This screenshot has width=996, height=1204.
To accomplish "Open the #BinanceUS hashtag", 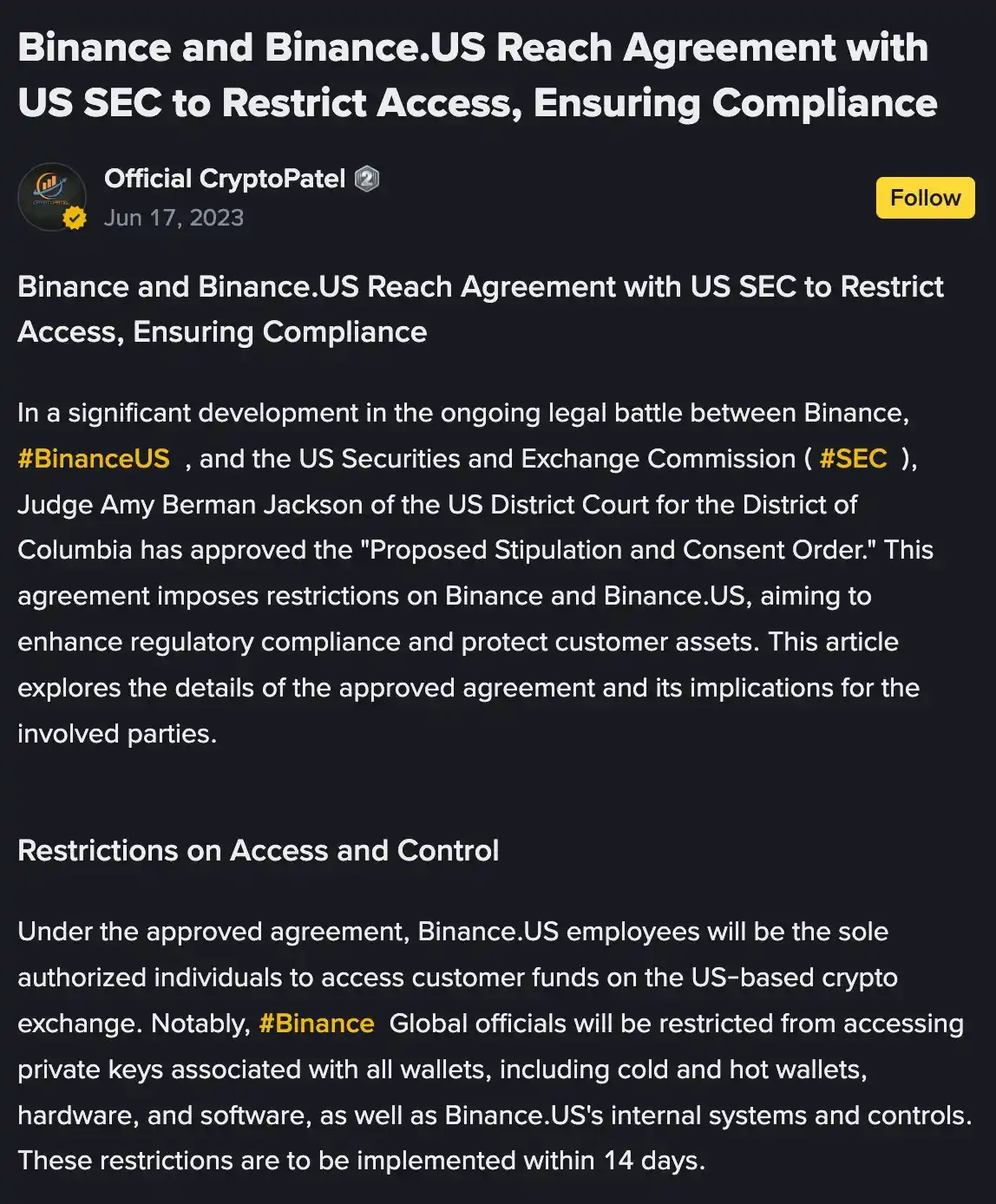I will pos(92,459).
